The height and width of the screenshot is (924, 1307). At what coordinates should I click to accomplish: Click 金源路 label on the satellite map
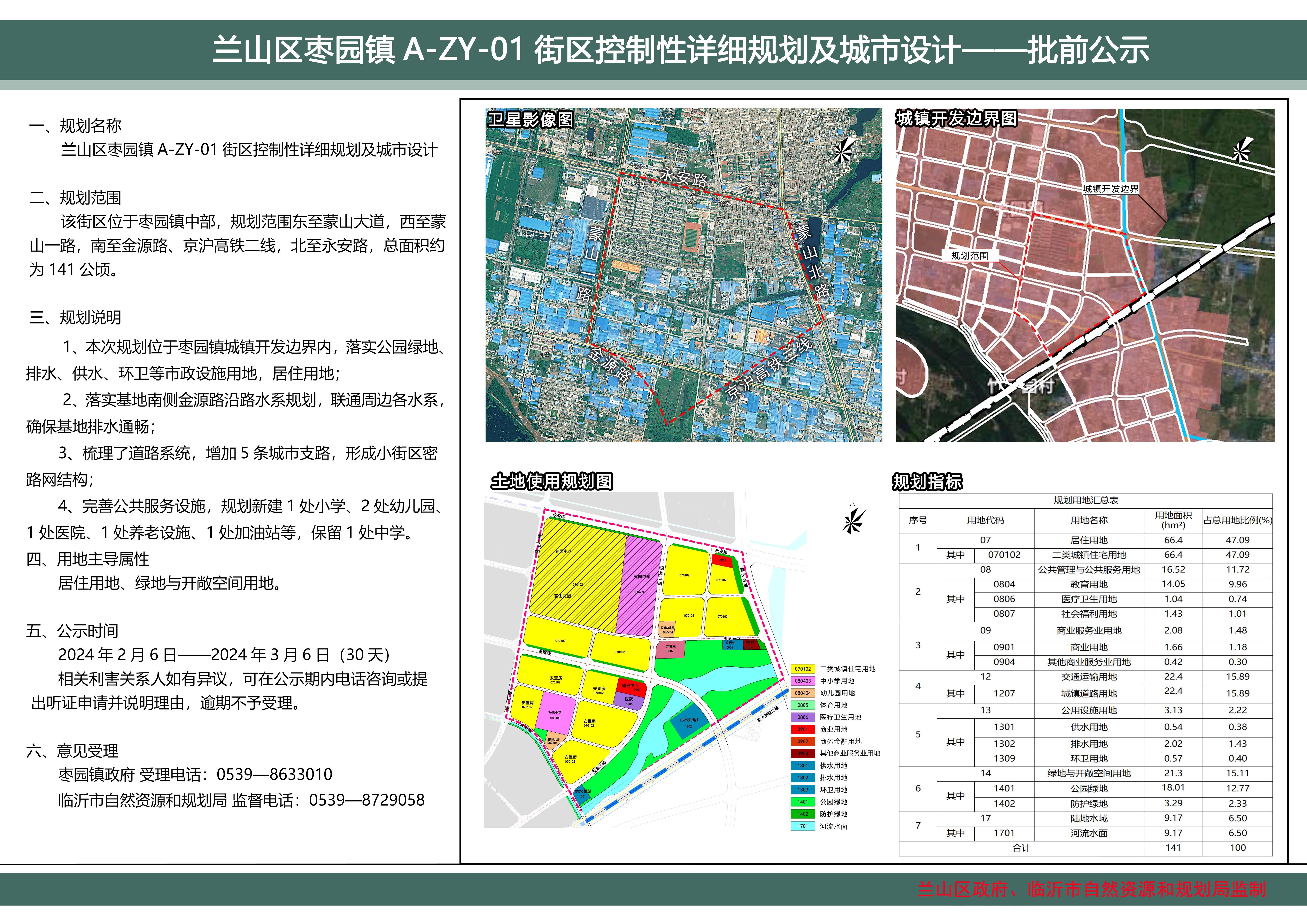point(609,365)
